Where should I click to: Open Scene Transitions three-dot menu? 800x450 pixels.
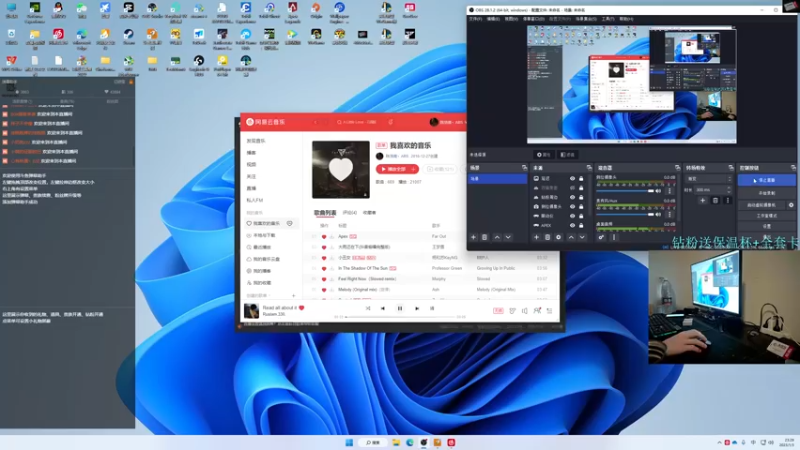(728, 201)
